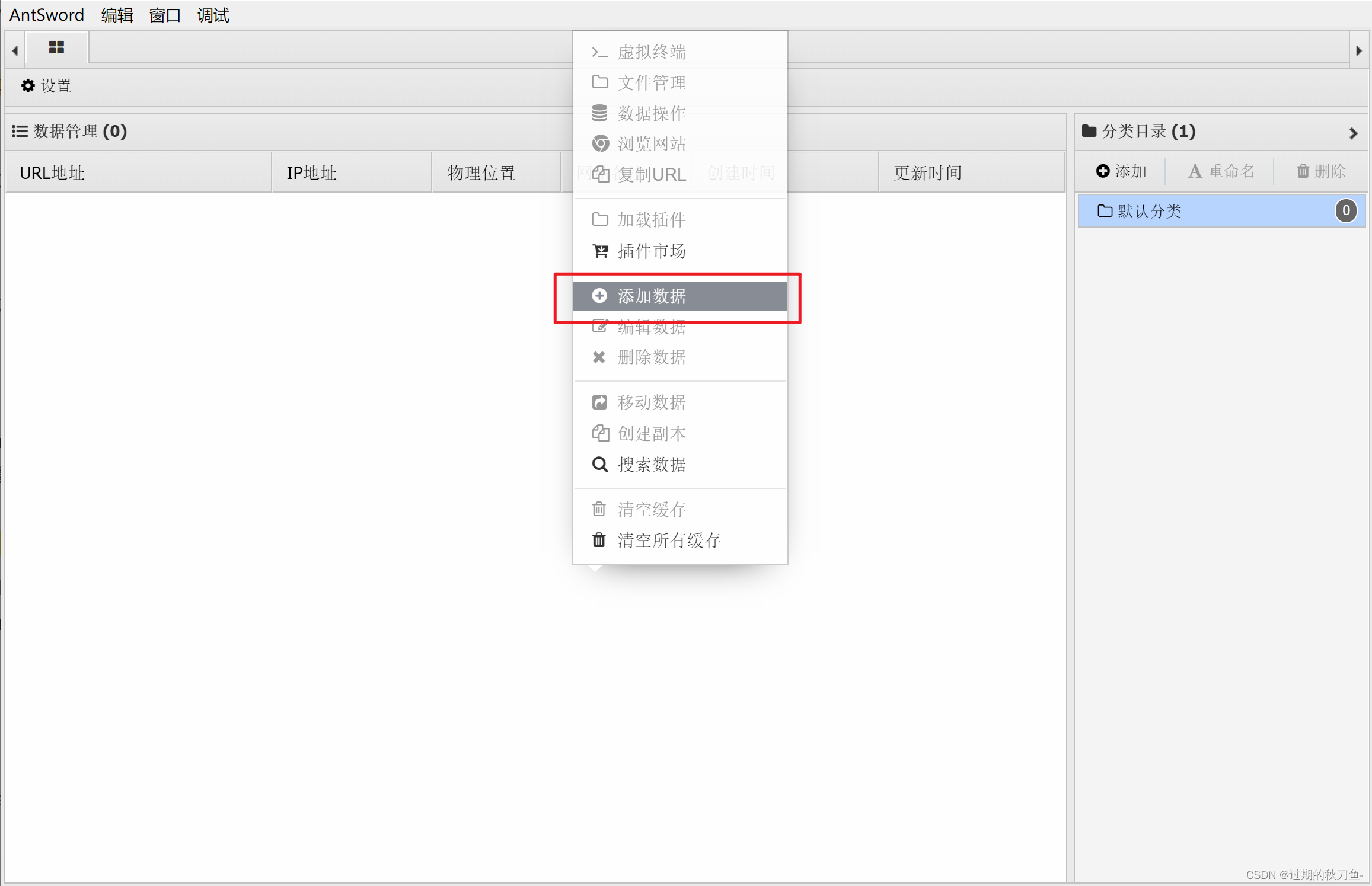Click 添加 button in category panel

pos(1121,171)
